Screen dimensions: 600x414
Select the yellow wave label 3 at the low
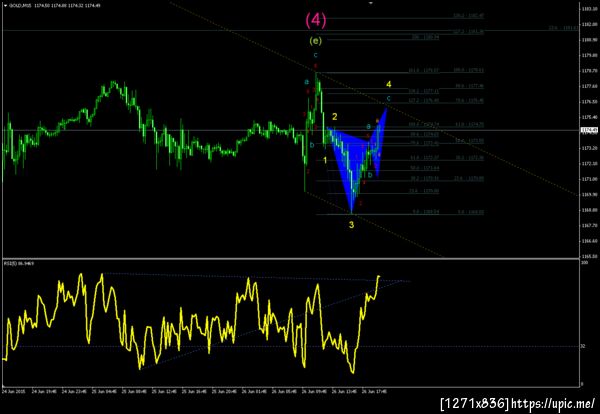tap(351, 225)
